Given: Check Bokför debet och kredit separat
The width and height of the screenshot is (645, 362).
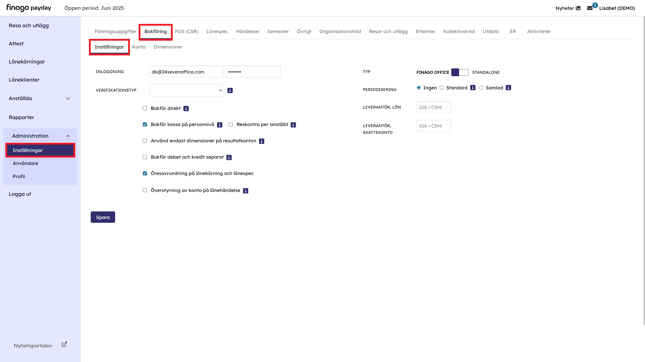Looking at the screenshot, I should [x=145, y=157].
